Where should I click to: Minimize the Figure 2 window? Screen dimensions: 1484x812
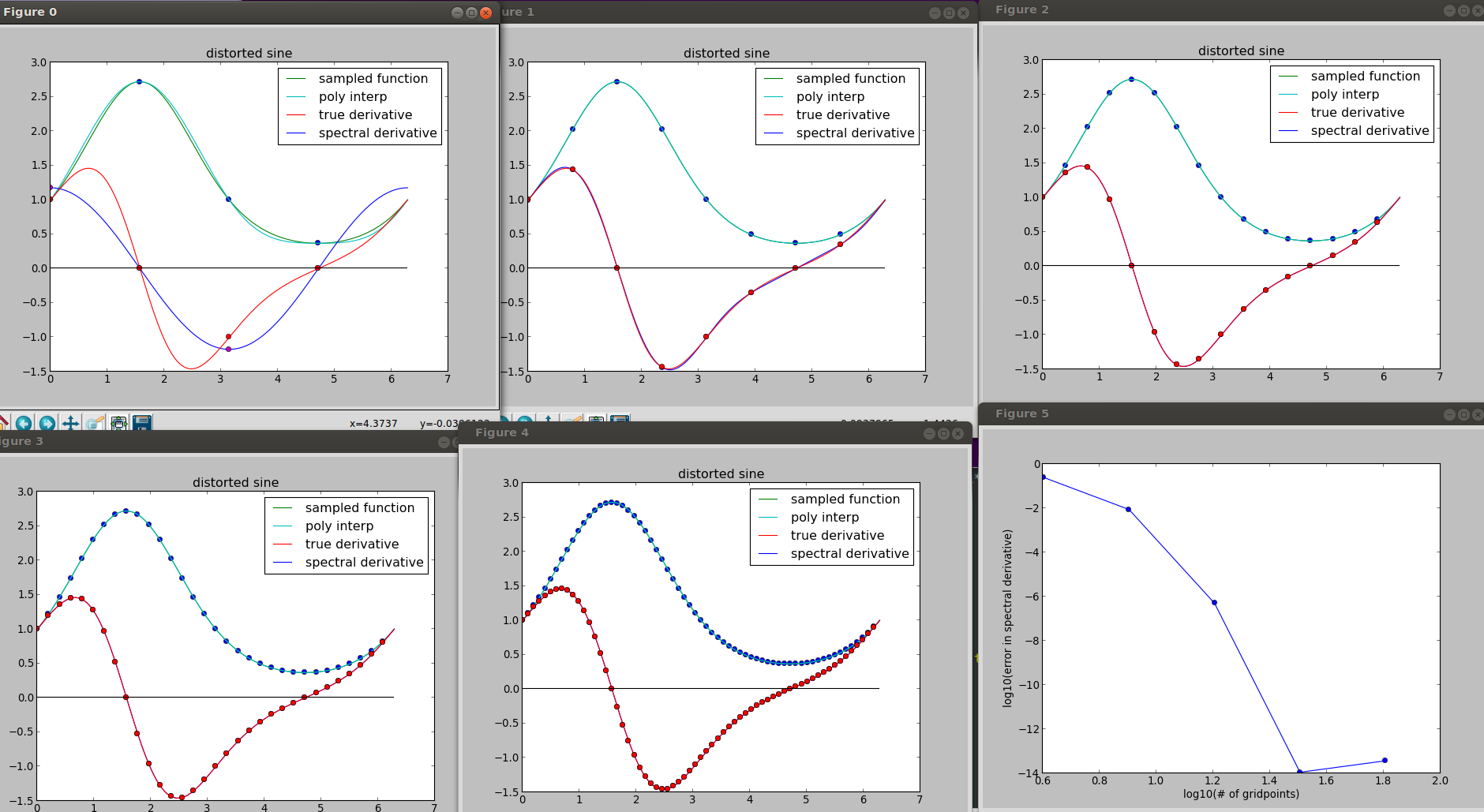pos(1449,10)
